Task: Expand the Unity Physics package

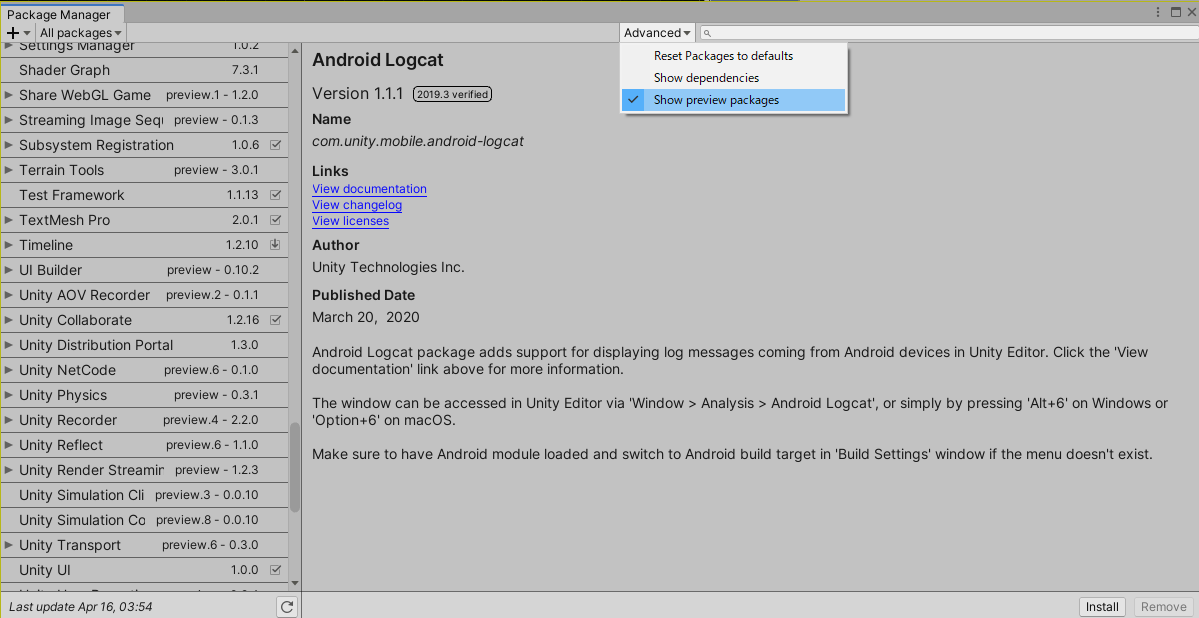Action: click(9, 395)
